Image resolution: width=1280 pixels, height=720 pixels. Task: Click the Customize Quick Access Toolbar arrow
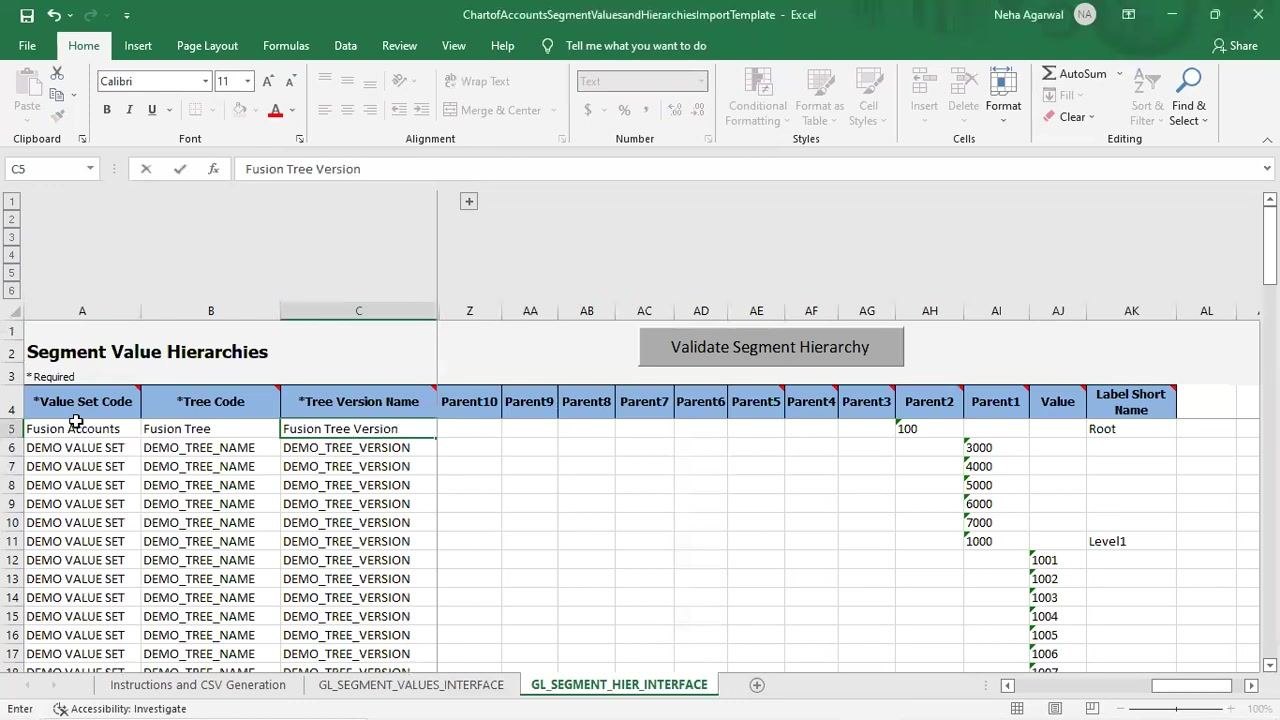tap(126, 16)
